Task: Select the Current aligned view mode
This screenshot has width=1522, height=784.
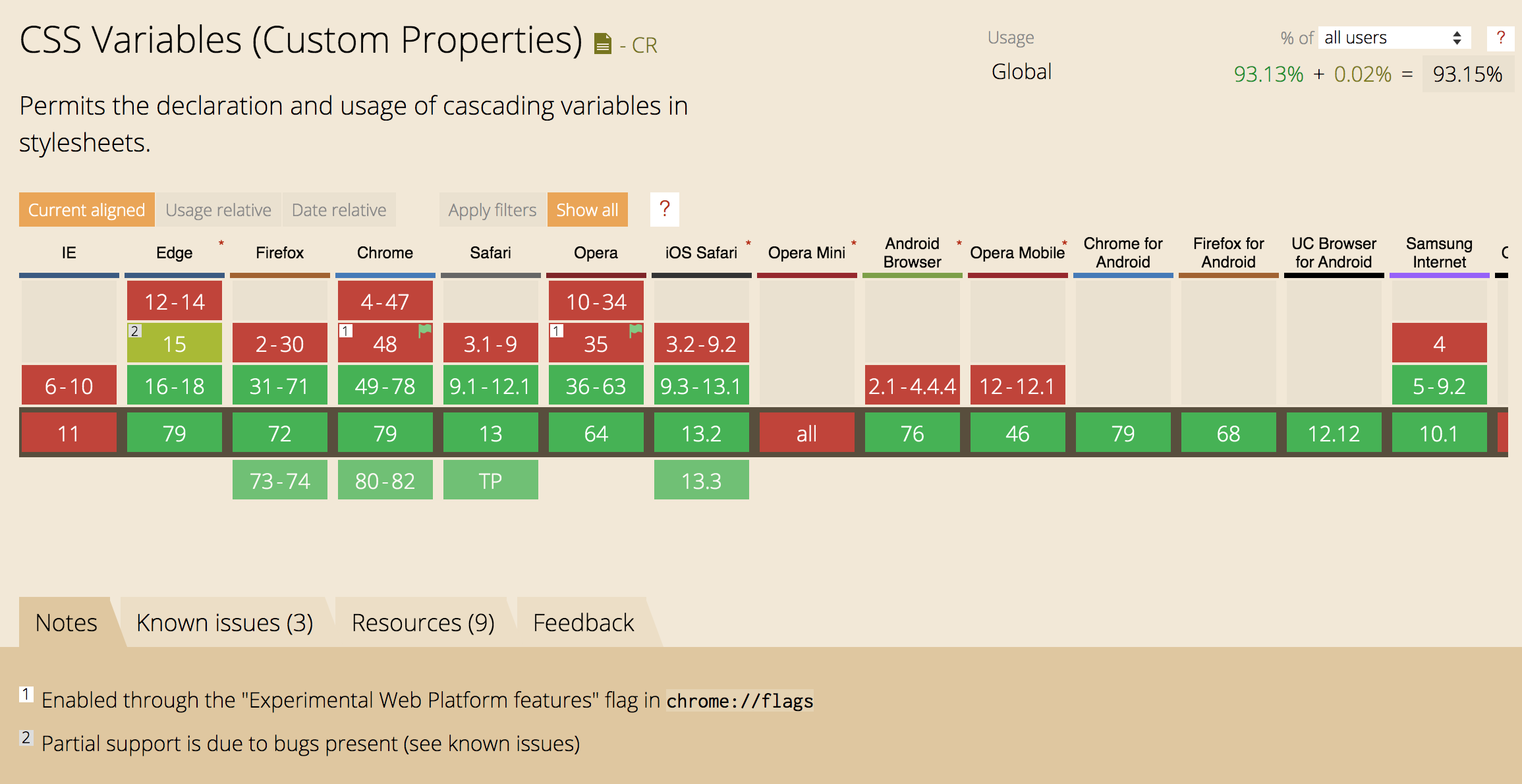Action: [x=86, y=210]
